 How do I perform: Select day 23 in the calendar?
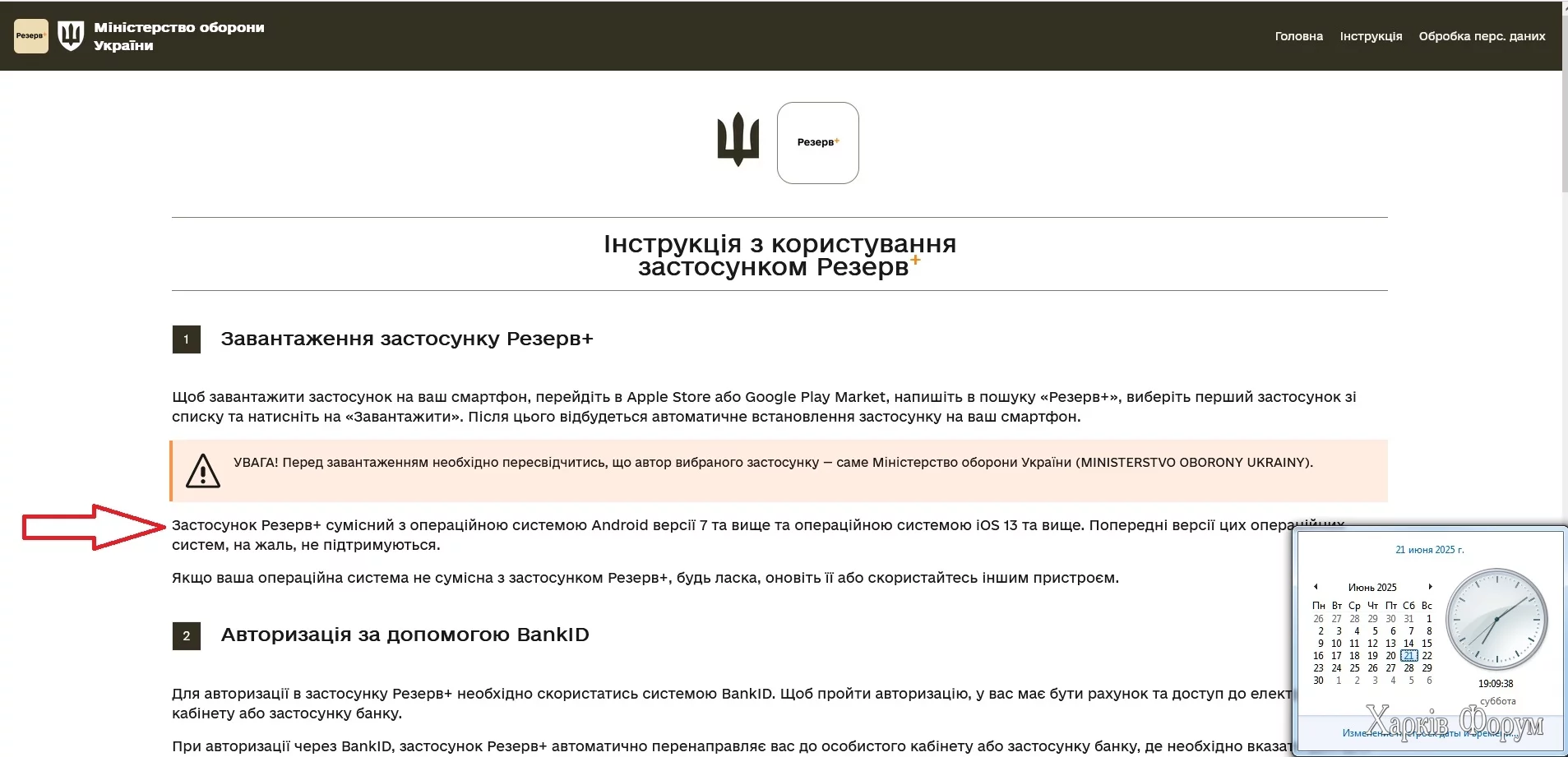pyautogui.click(x=1319, y=668)
